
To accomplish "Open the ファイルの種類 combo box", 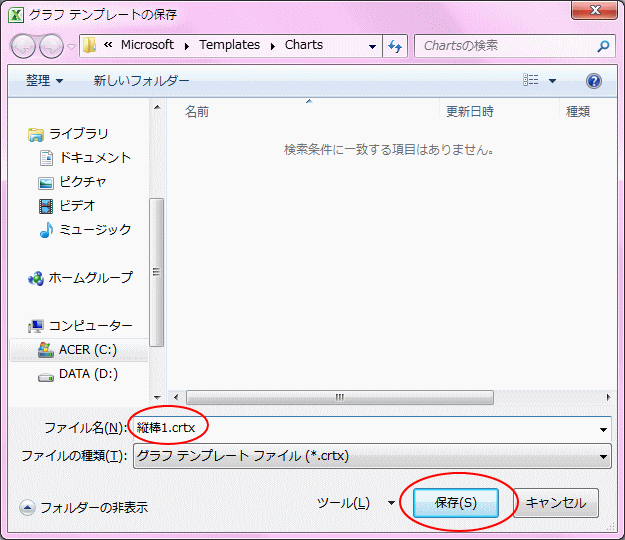I will pyautogui.click(x=372, y=456).
